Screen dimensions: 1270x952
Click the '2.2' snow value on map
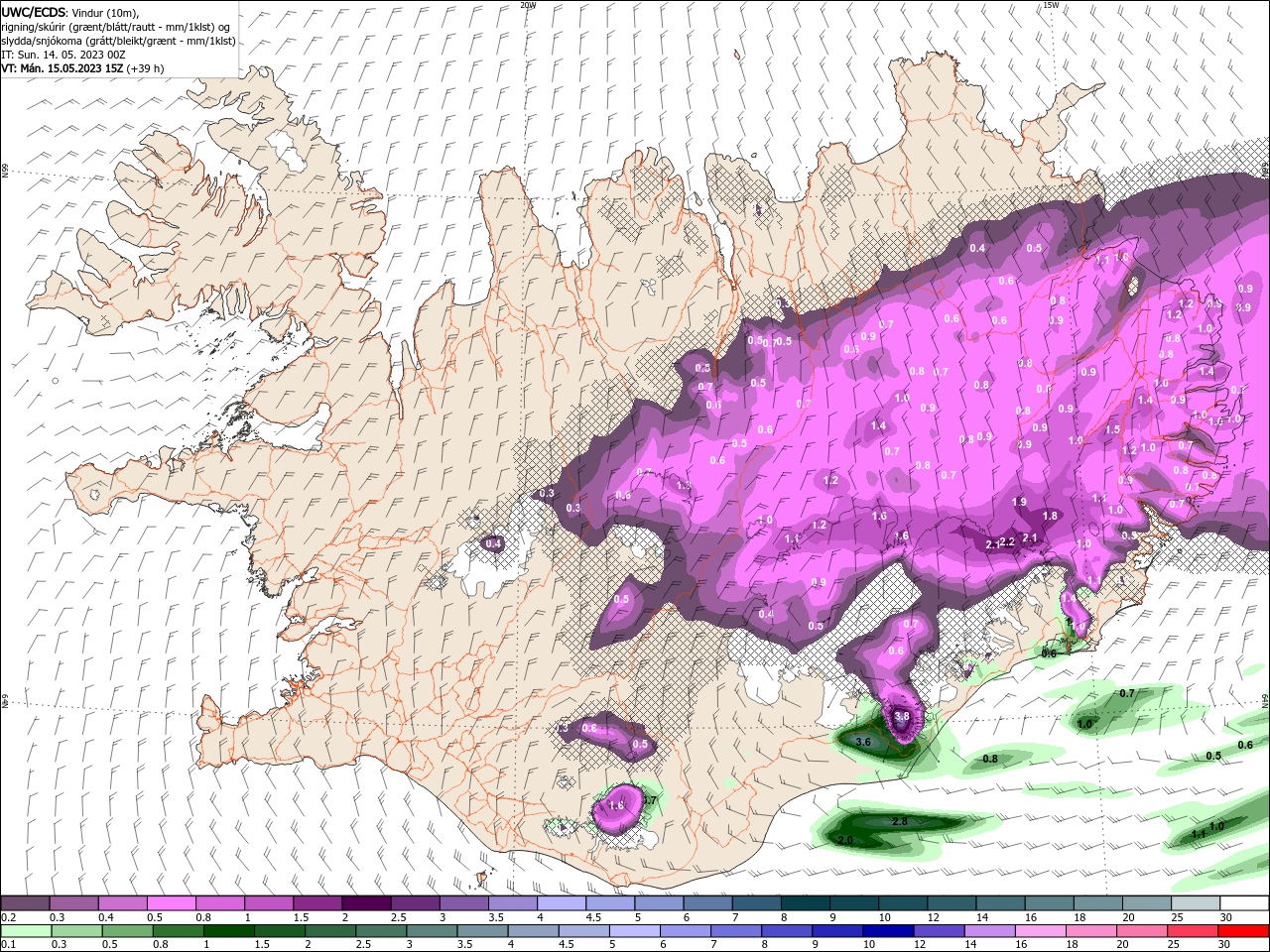[x=1007, y=542]
